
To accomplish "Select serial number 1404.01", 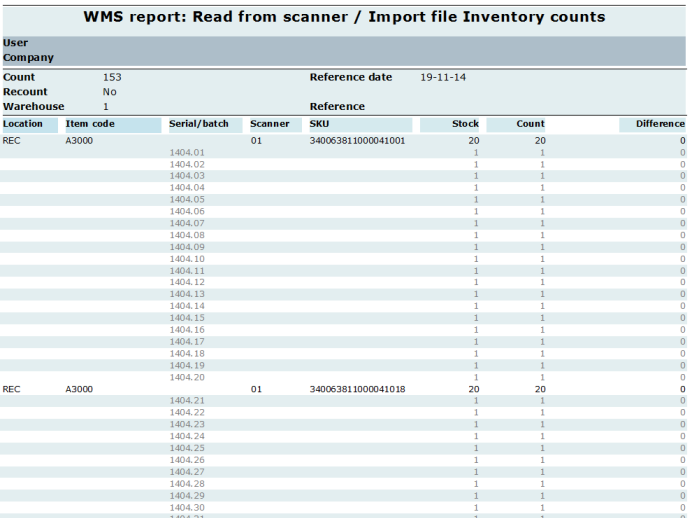I will click(x=187, y=152).
